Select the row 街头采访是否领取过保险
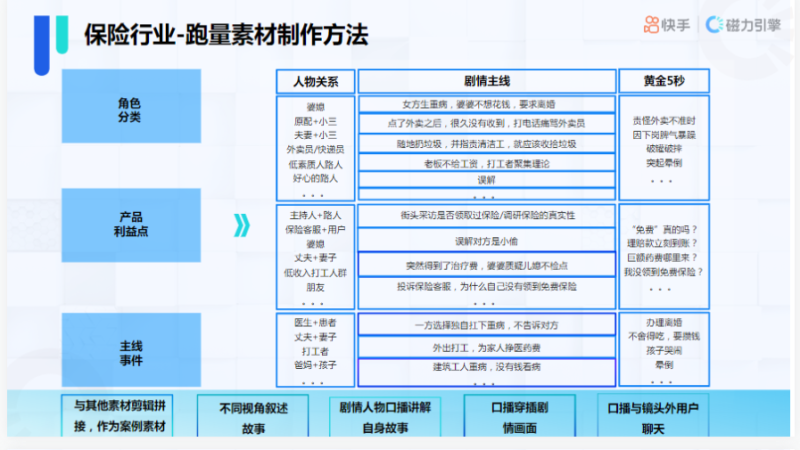The image size is (800, 450). tap(487, 216)
